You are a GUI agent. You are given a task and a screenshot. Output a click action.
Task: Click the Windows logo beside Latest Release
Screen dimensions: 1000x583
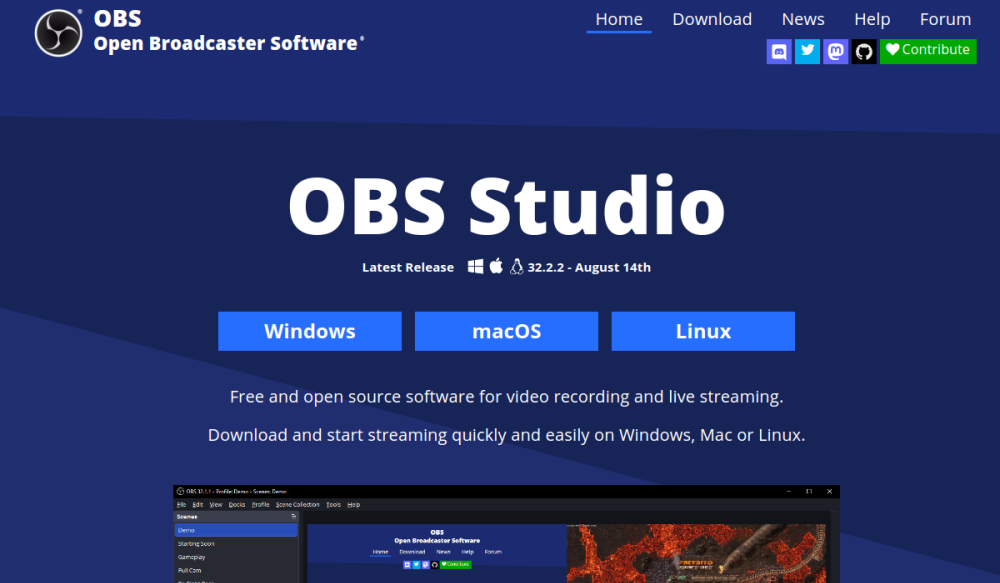pos(475,267)
